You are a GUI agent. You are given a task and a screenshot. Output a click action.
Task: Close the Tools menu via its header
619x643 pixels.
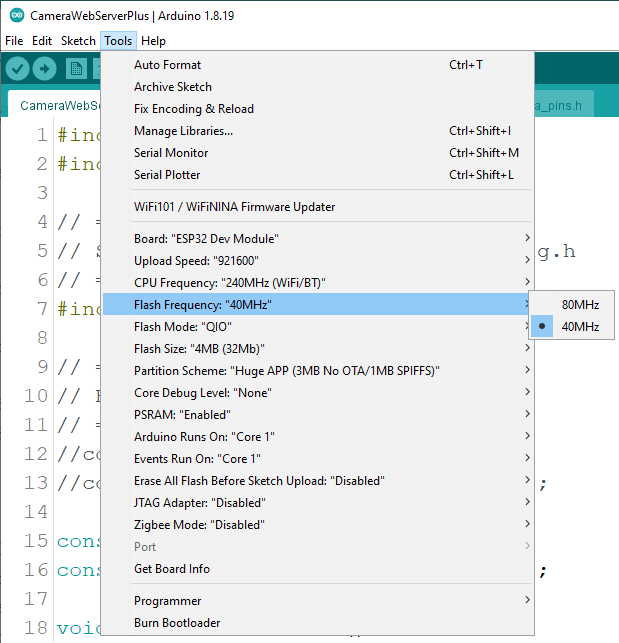[118, 41]
